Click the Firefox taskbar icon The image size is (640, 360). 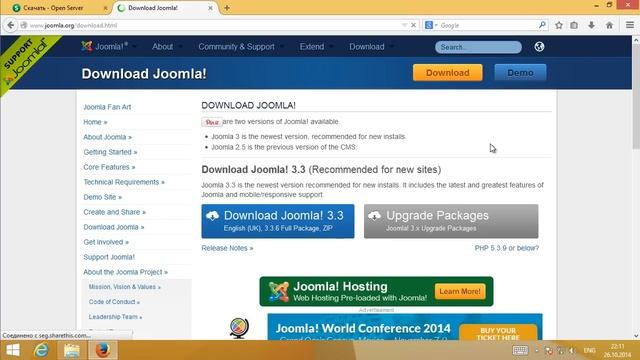(x=102, y=350)
